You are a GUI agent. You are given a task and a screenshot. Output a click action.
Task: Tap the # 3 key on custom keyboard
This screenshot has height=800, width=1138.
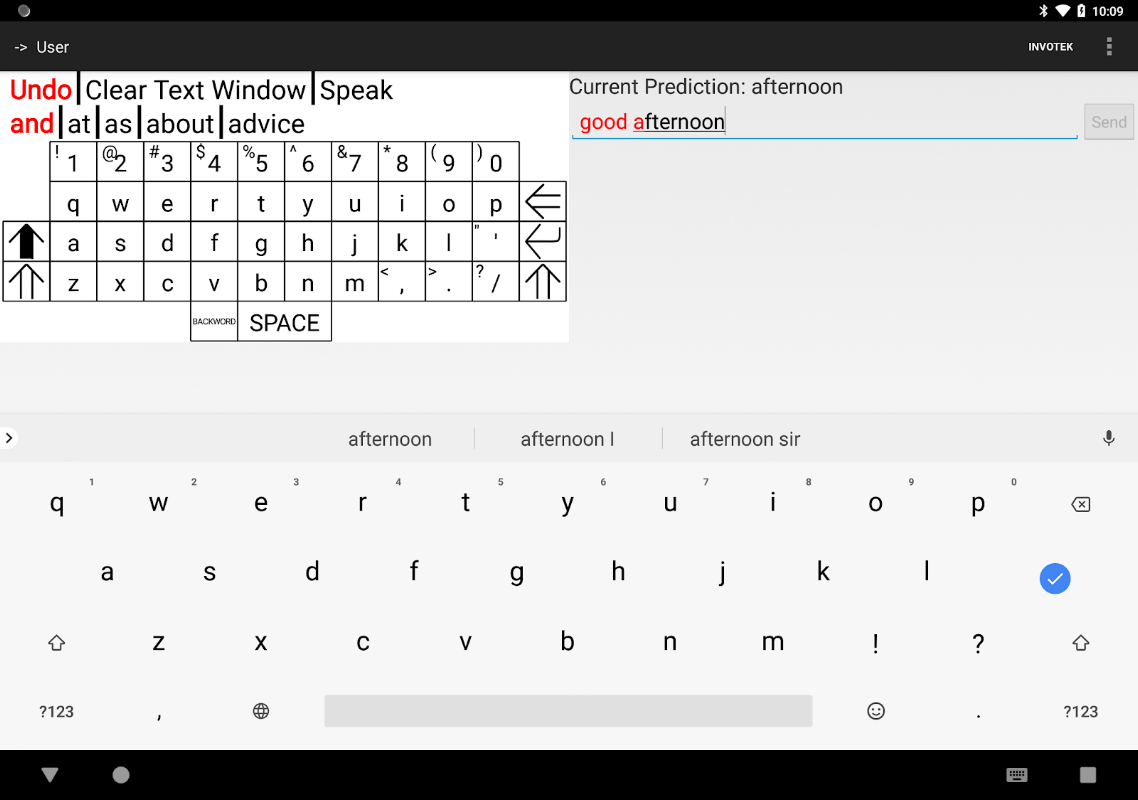pyautogui.click(x=167, y=161)
